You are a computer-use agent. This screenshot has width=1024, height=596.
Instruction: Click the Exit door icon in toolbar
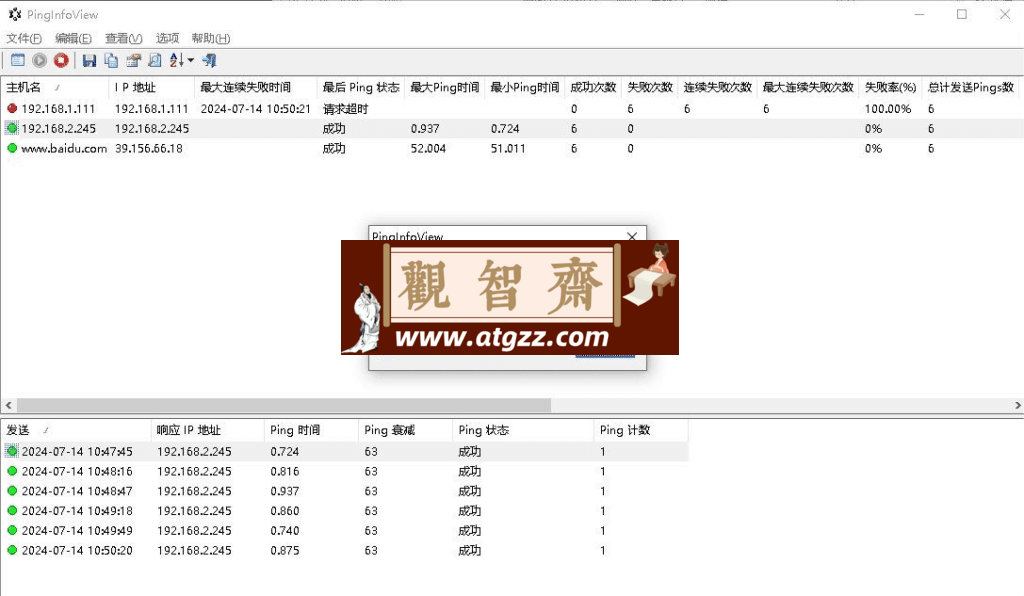(210, 60)
